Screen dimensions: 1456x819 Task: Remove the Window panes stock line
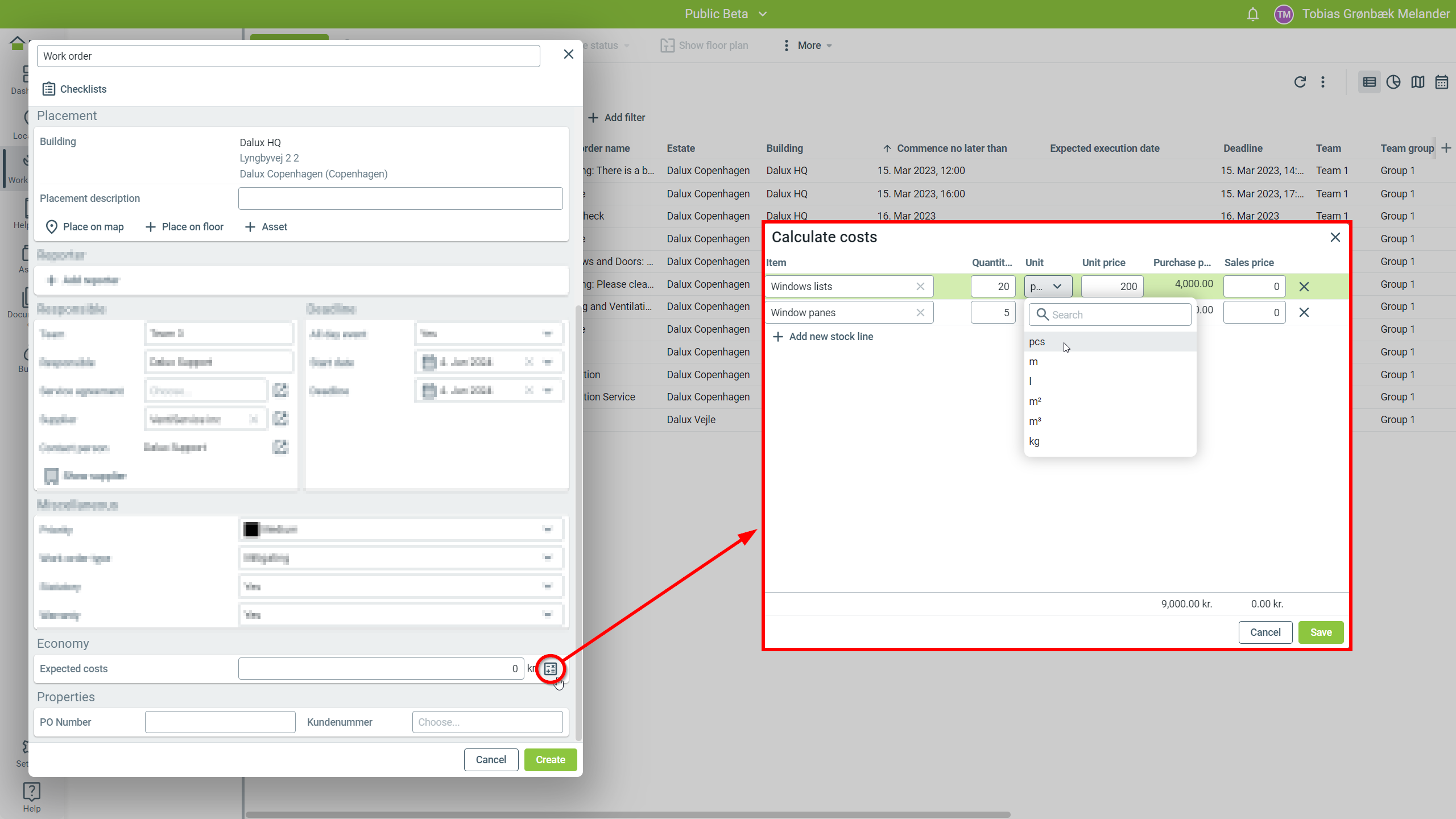click(x=1304, y=313)
